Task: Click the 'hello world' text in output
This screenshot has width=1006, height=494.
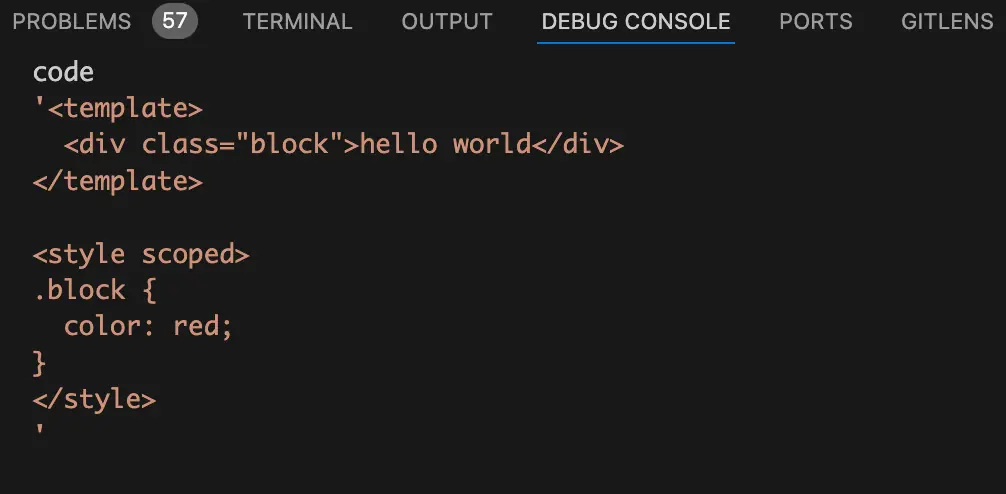Action: pos(445,144)
